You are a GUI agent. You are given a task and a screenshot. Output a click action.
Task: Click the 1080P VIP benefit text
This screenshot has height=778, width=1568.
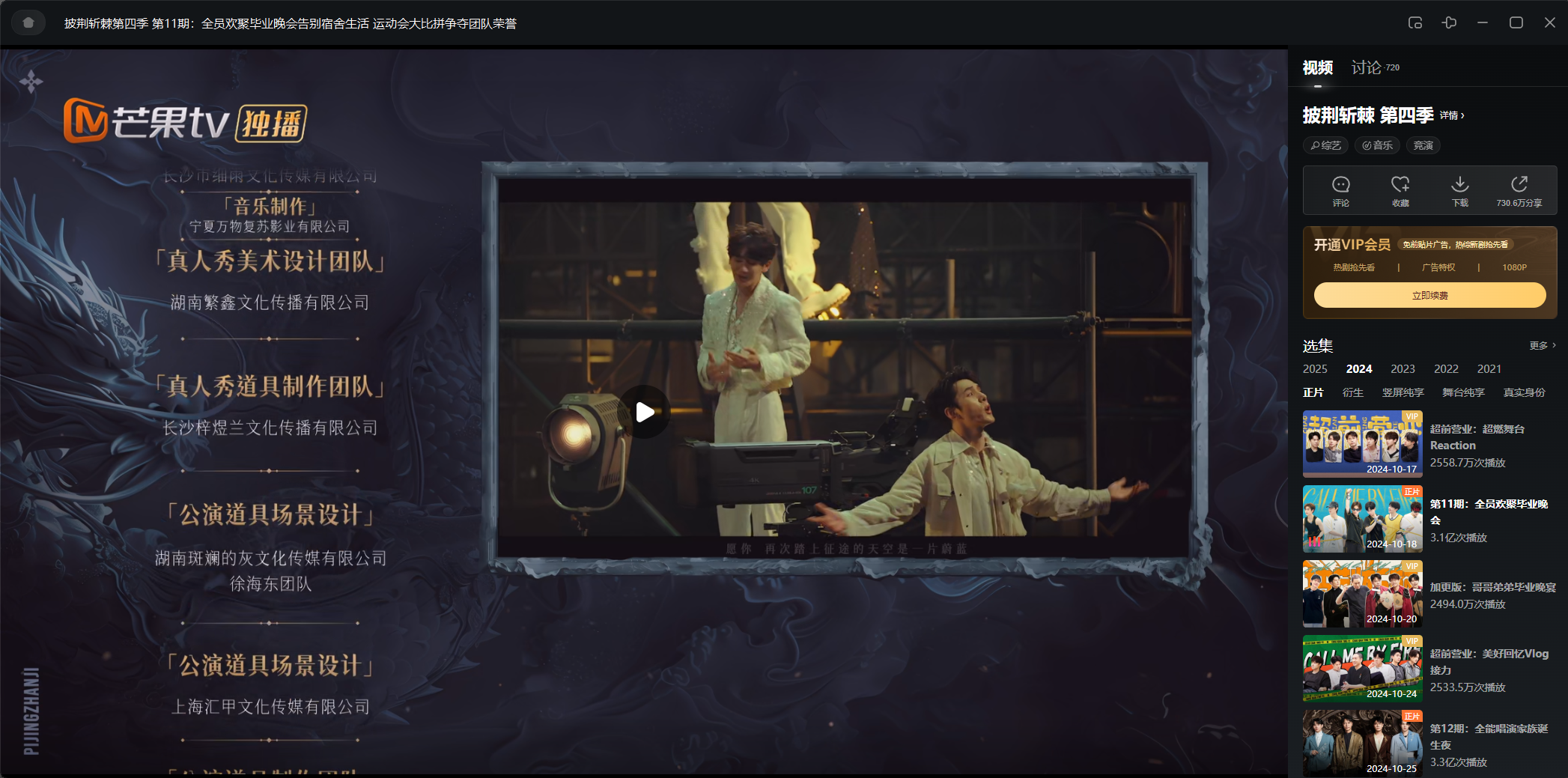pos(1514,267)
